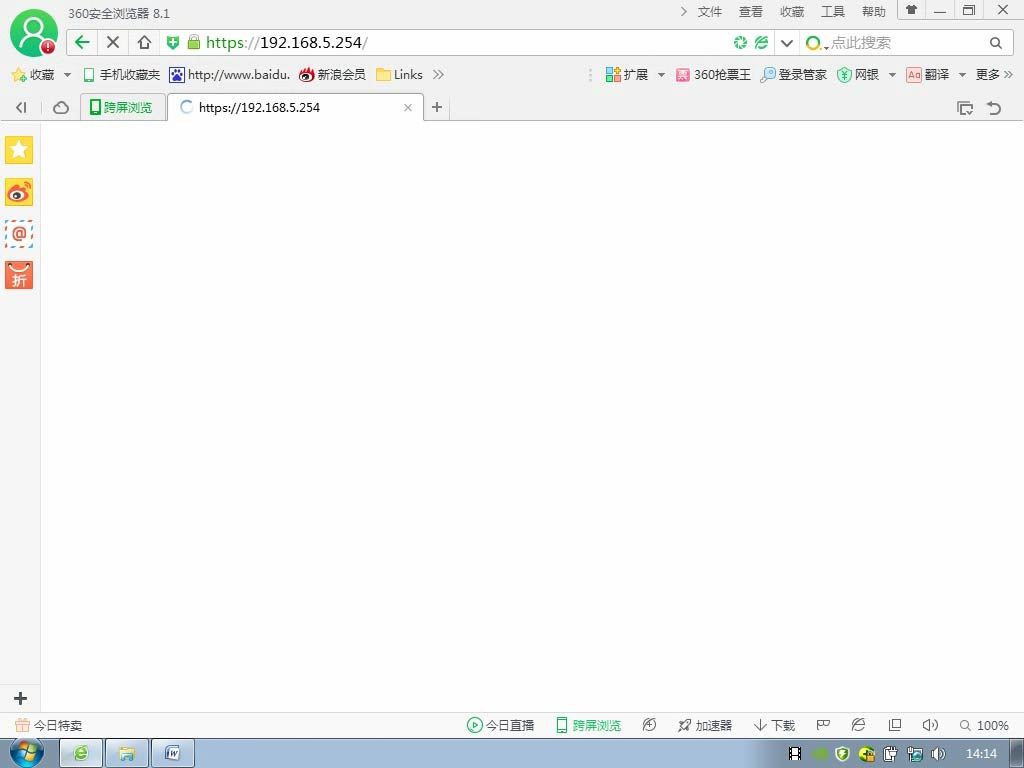Change the 100% zoom level

tap(984, 725)
